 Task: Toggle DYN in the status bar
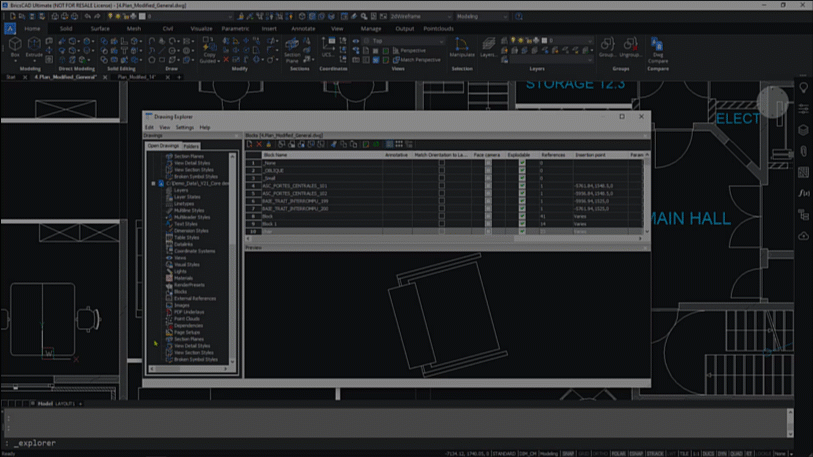722,454
